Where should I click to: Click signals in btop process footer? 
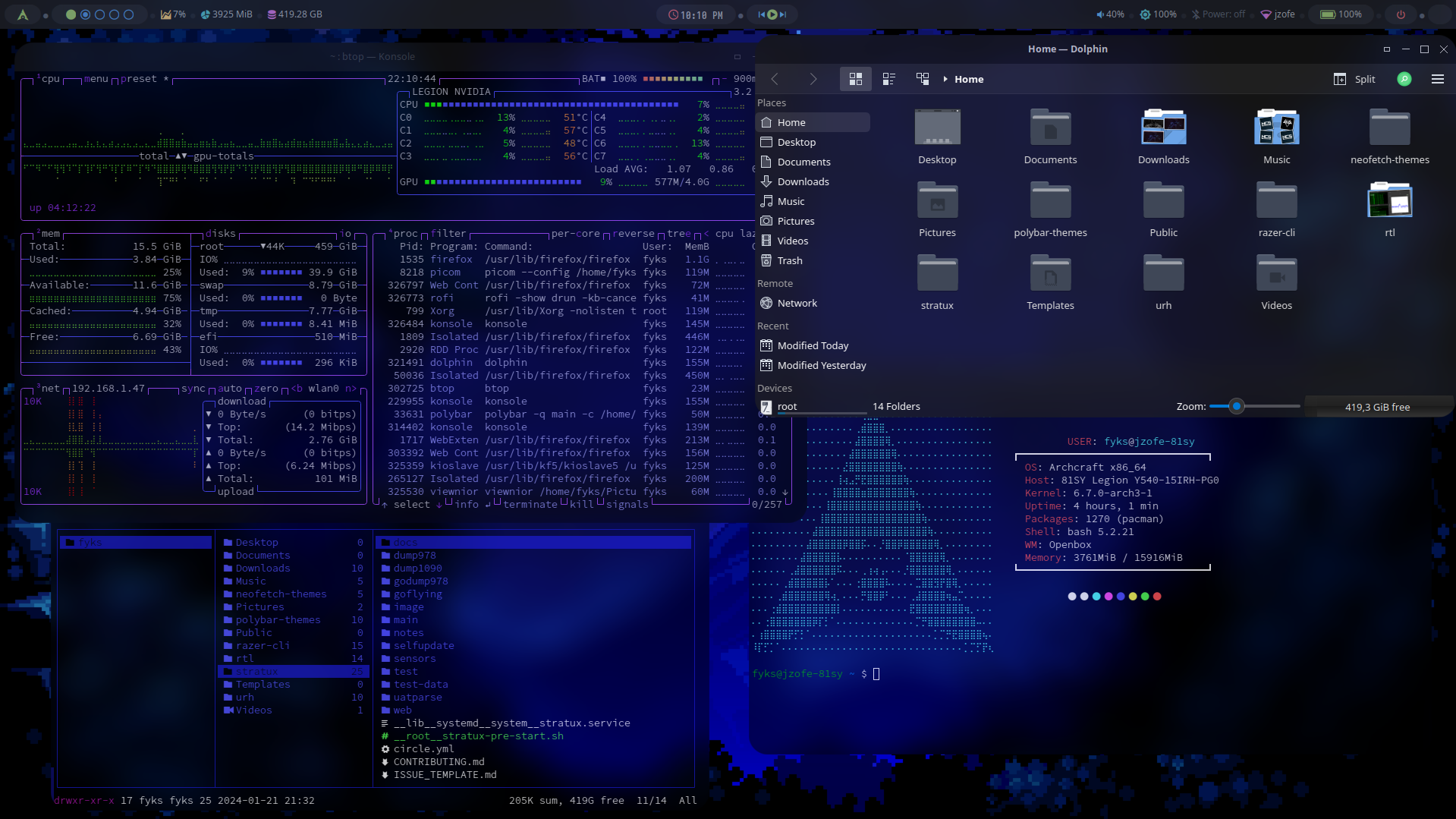(x=627, y=505)
